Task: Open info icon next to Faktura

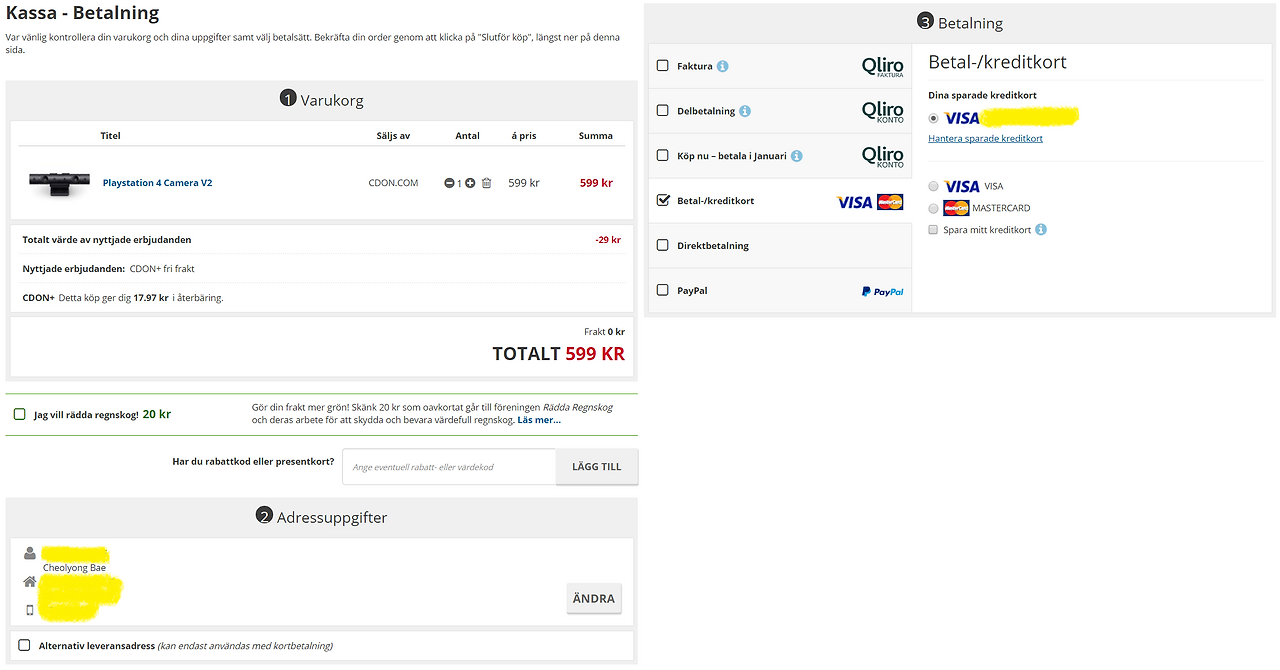Action: click(723, 66)
